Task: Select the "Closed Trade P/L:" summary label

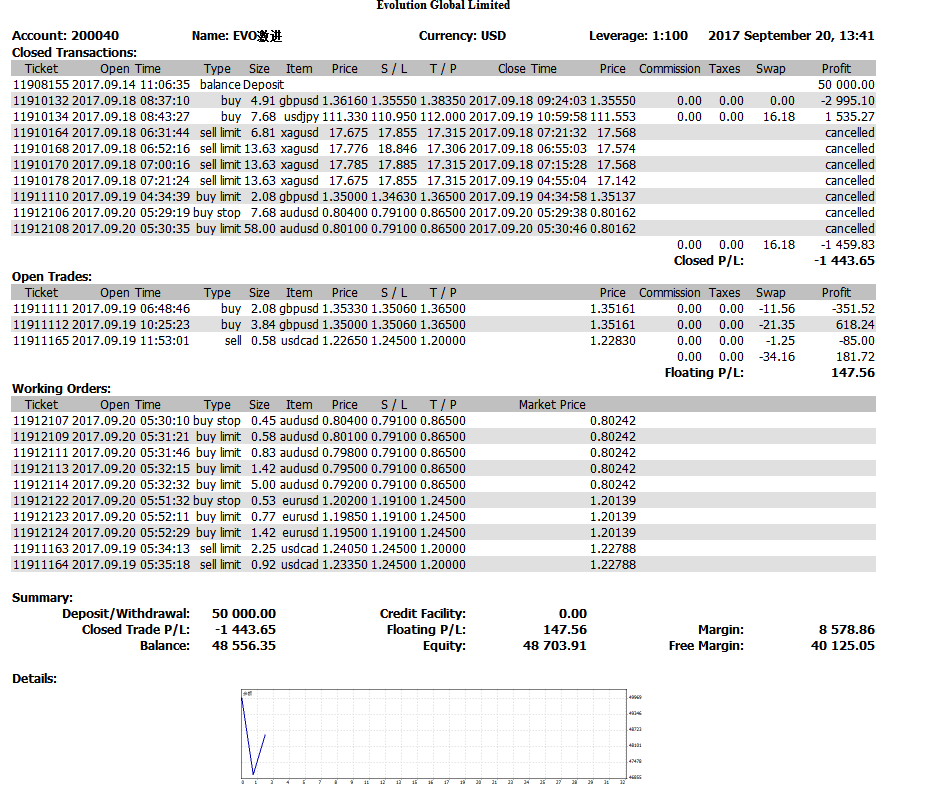Action: tap(136, 630)
